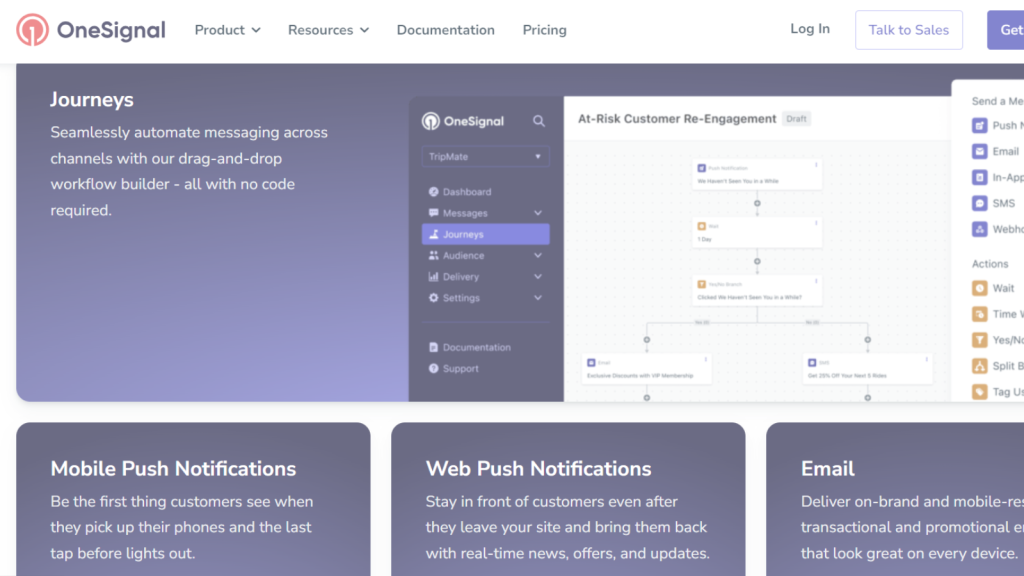Image resolution: width=1024 pixels, height=576 pixels.
Task: Open the Journeys section via its icon
Action: pos(436,234)
